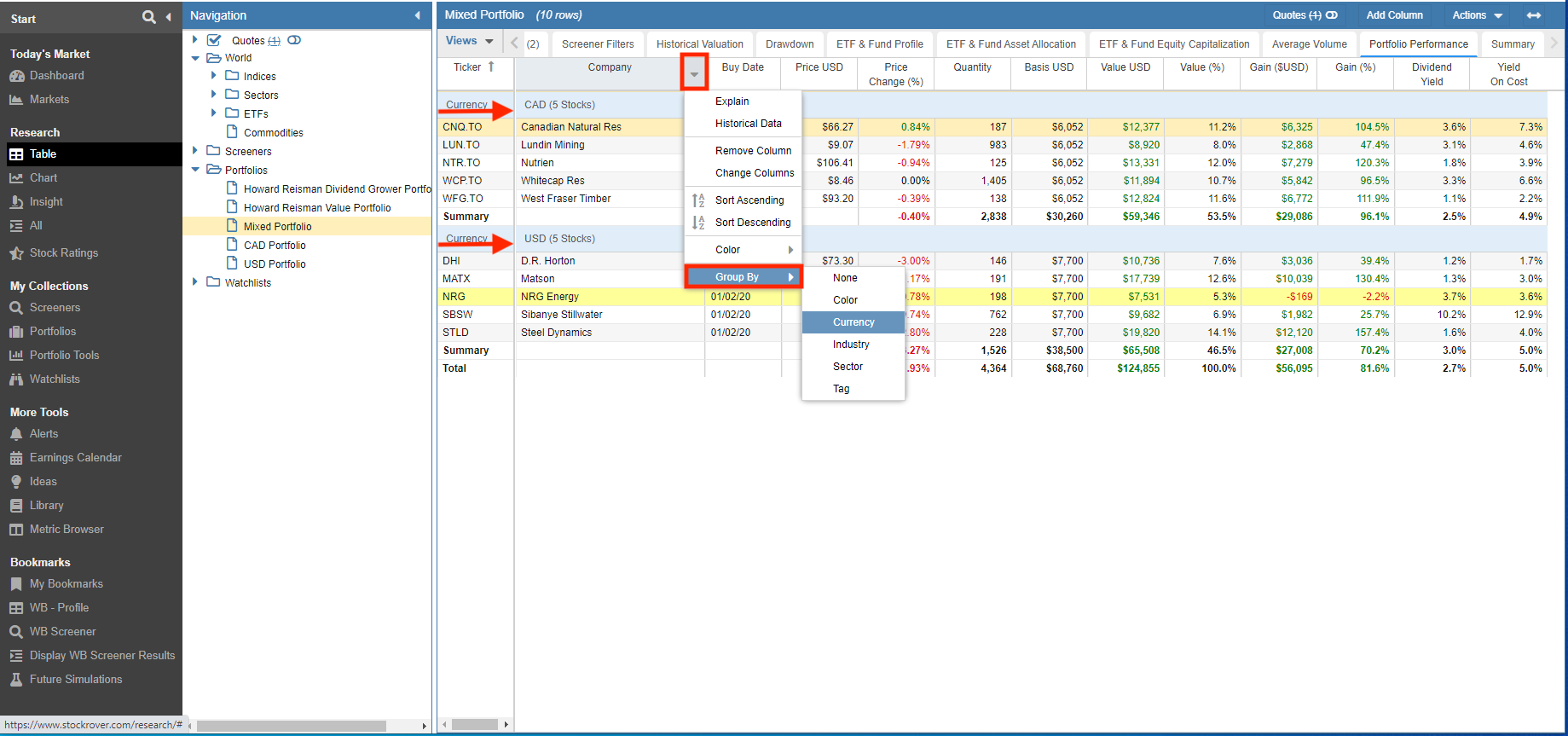Screen dimensions: 1568x736
Task: Open the Insight research view
Action: pyautogui.click(x=46, y=202)
